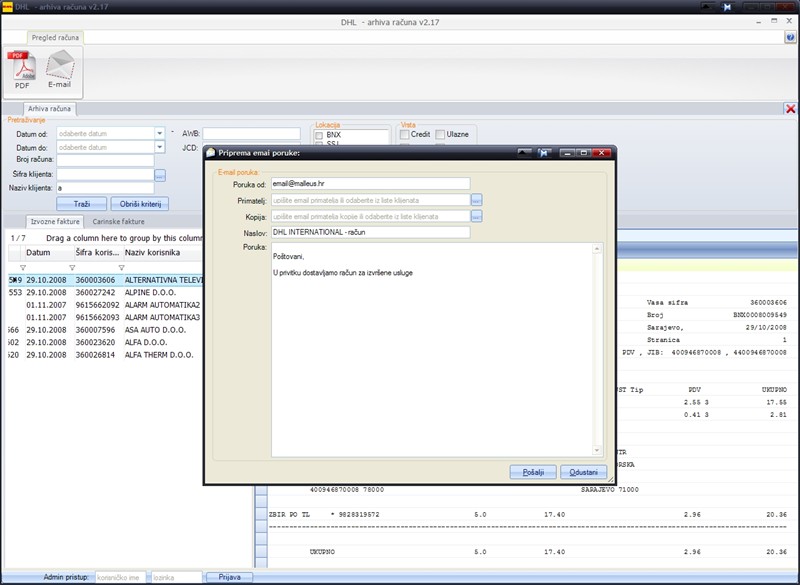Image resolution: width=800 pixels, height=585 pixels.
Task: Click client code cell 9615662092
Action: pos(97,305)
